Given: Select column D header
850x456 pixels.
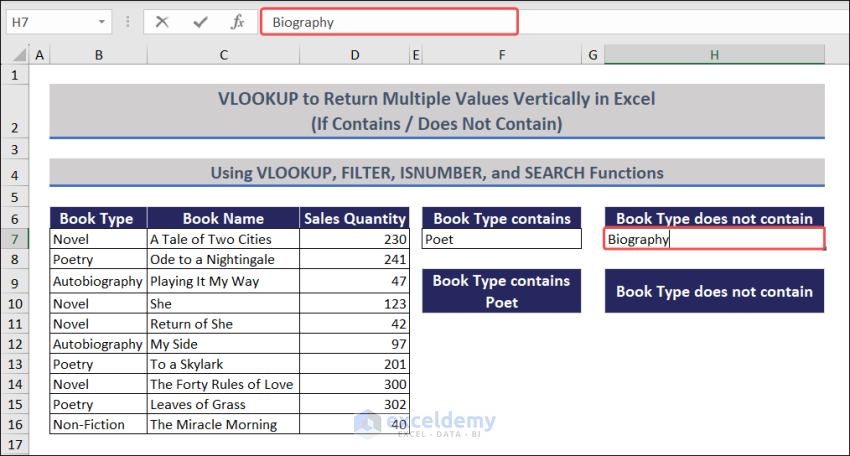Looking at the screenshot, I should tap(355, 55).
